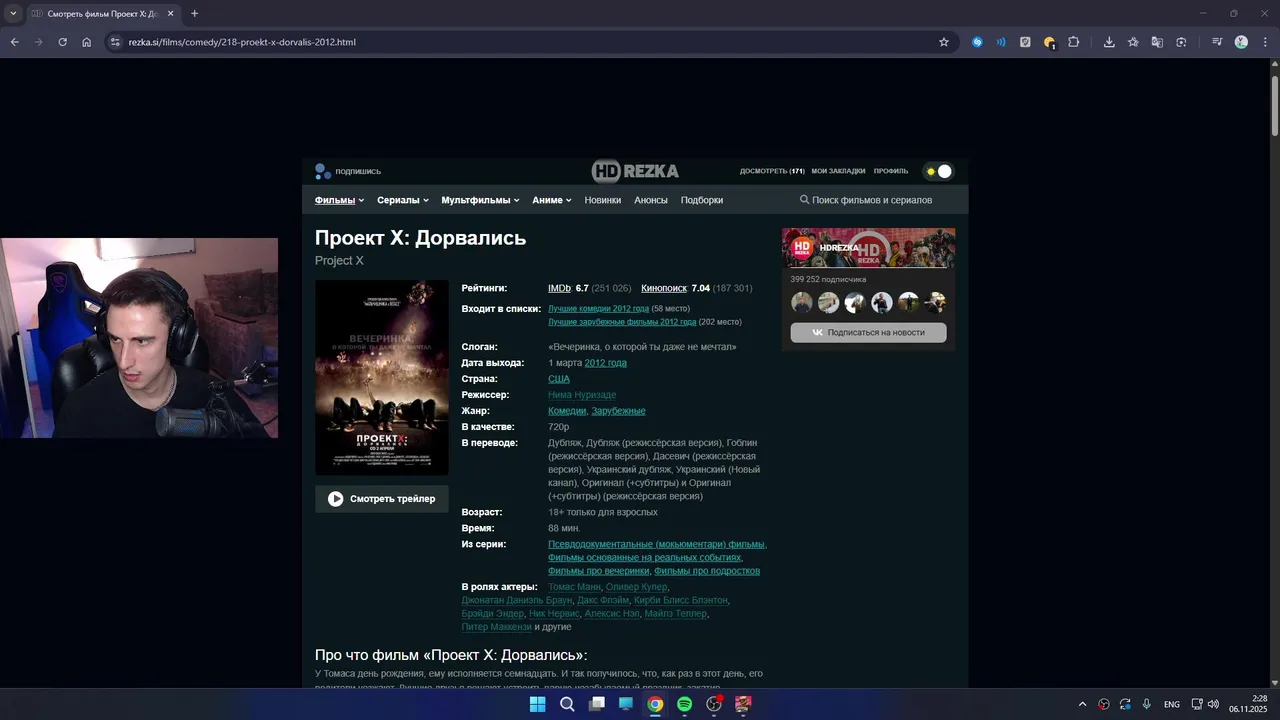Image resolution: width=1280 pixels, height=720 pixels.
Task: Open the Новинки section
Action: coord(603,200)
